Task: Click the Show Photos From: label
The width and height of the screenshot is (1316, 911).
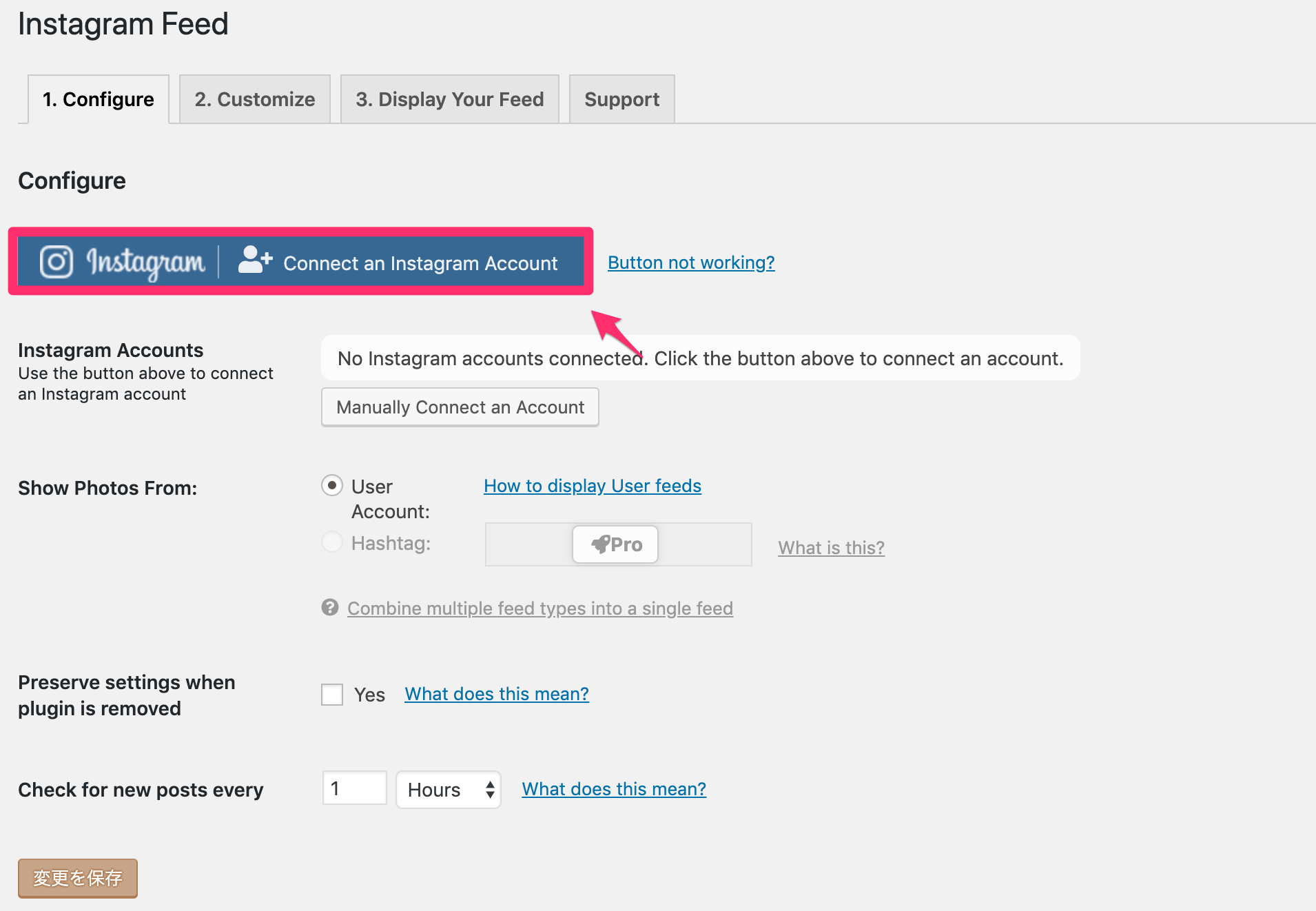Action: [x=107, y=488]
